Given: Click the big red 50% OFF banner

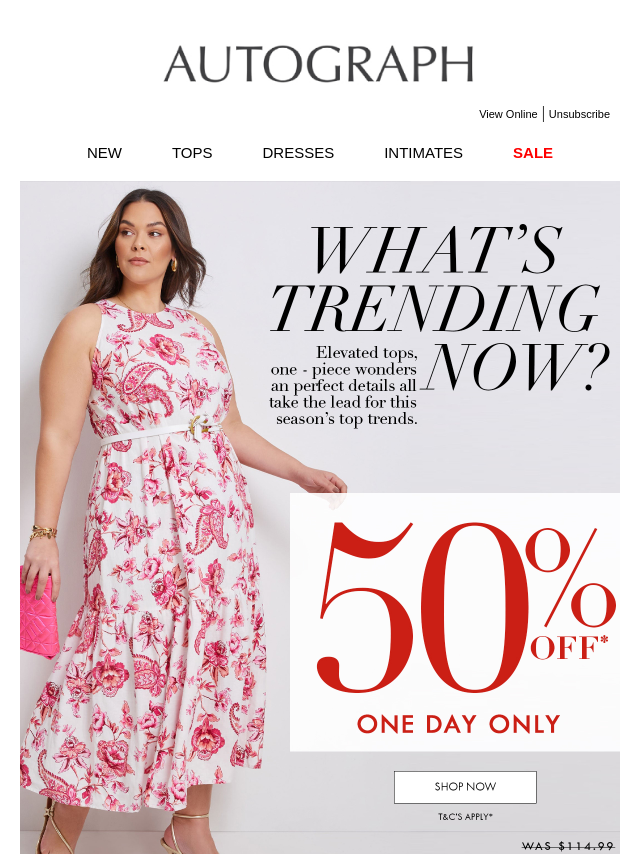Looking at the screenshot, I should coord(466,607).
